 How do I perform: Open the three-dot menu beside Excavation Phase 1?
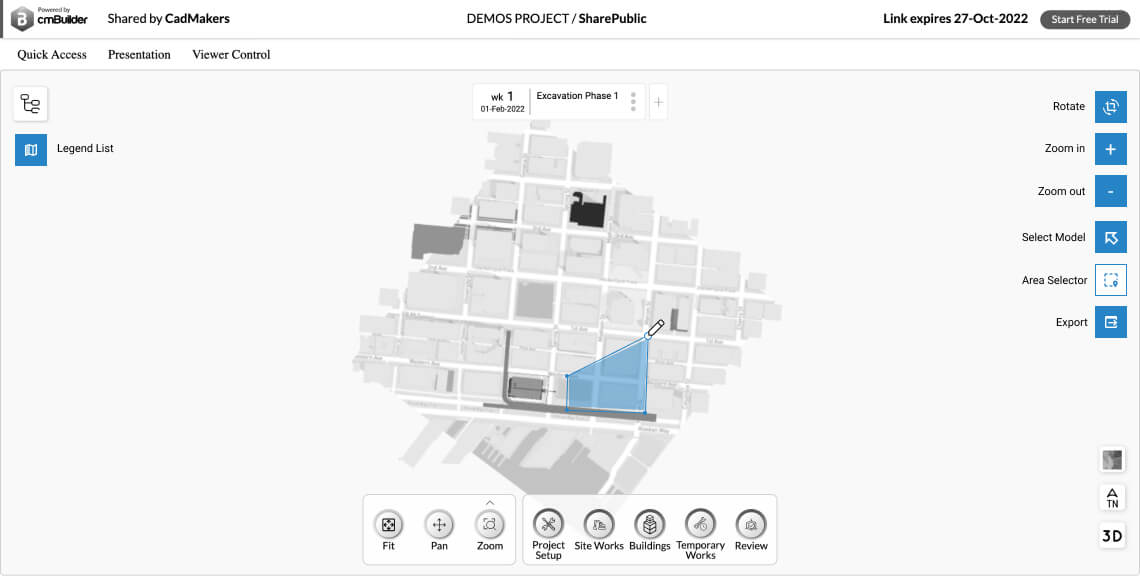[x=633, y=102]
